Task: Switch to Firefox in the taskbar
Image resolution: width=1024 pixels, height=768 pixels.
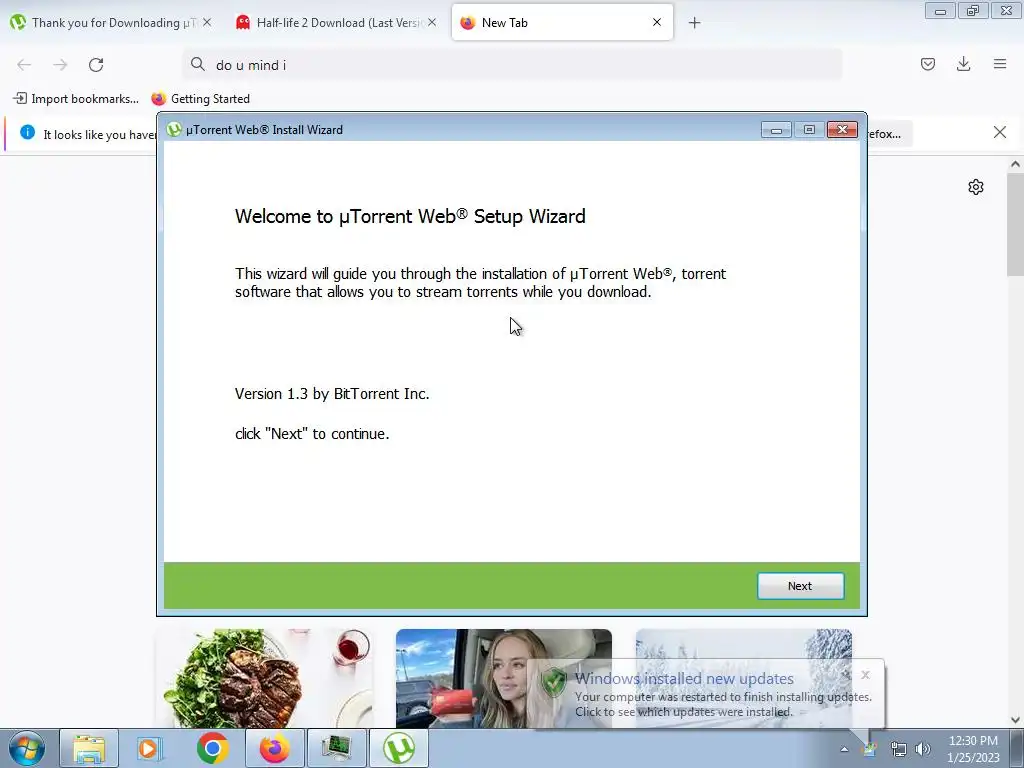Action: 274,748
